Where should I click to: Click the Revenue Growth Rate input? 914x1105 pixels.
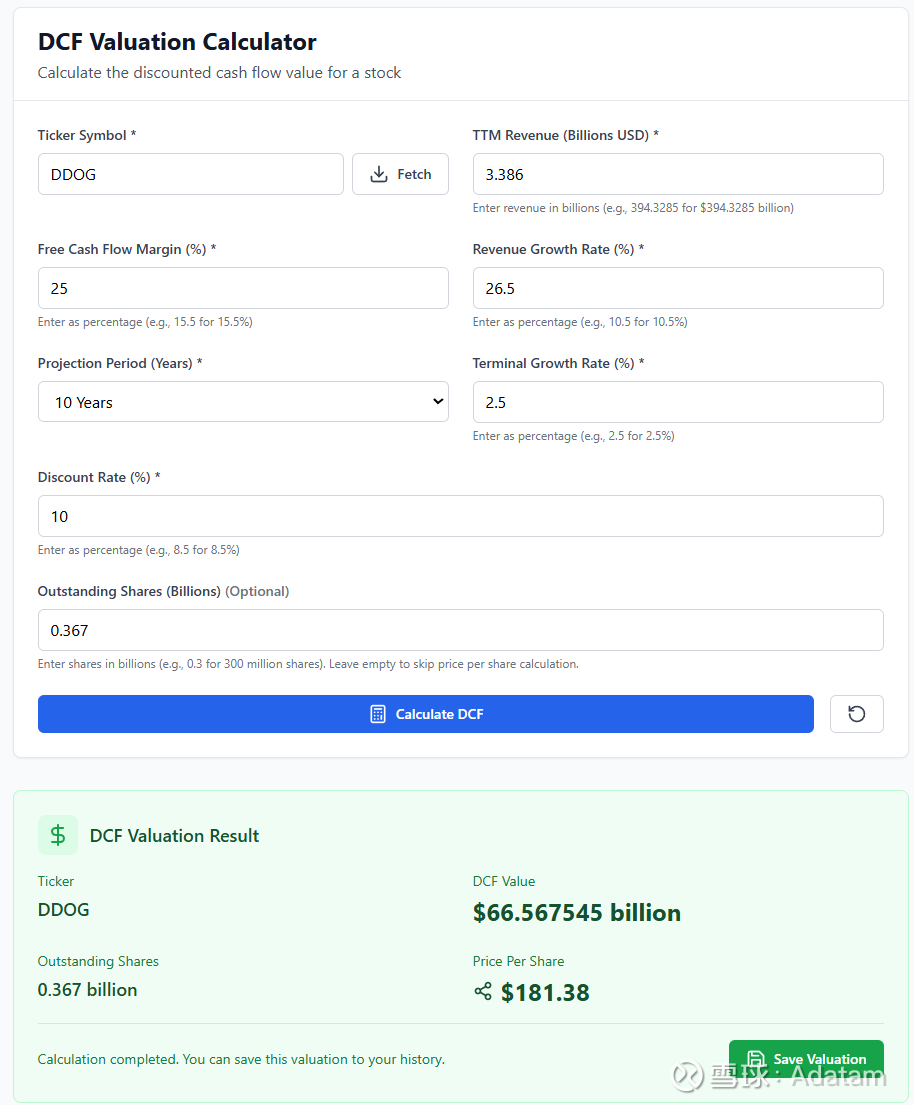(677, 288)
